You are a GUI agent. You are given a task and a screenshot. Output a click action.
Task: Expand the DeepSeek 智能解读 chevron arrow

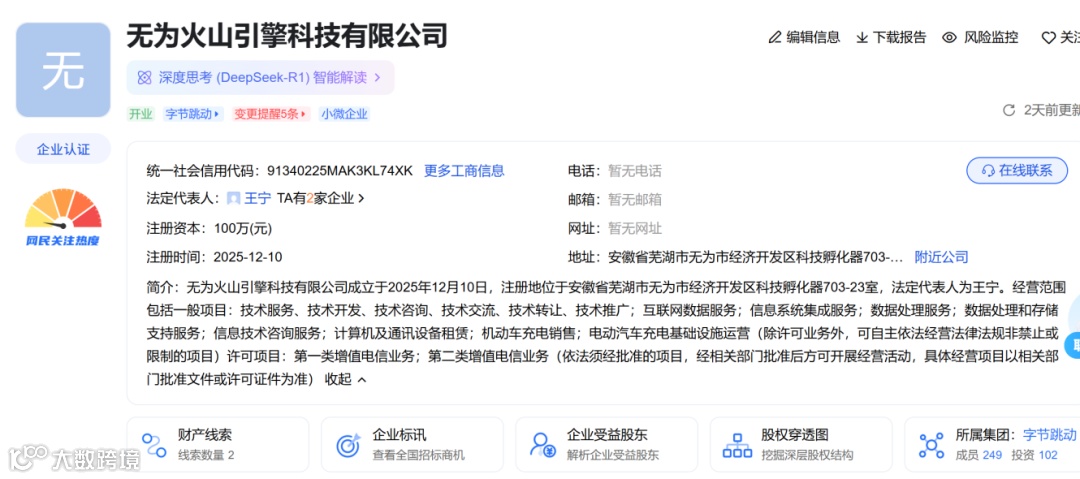coord(377,77)
